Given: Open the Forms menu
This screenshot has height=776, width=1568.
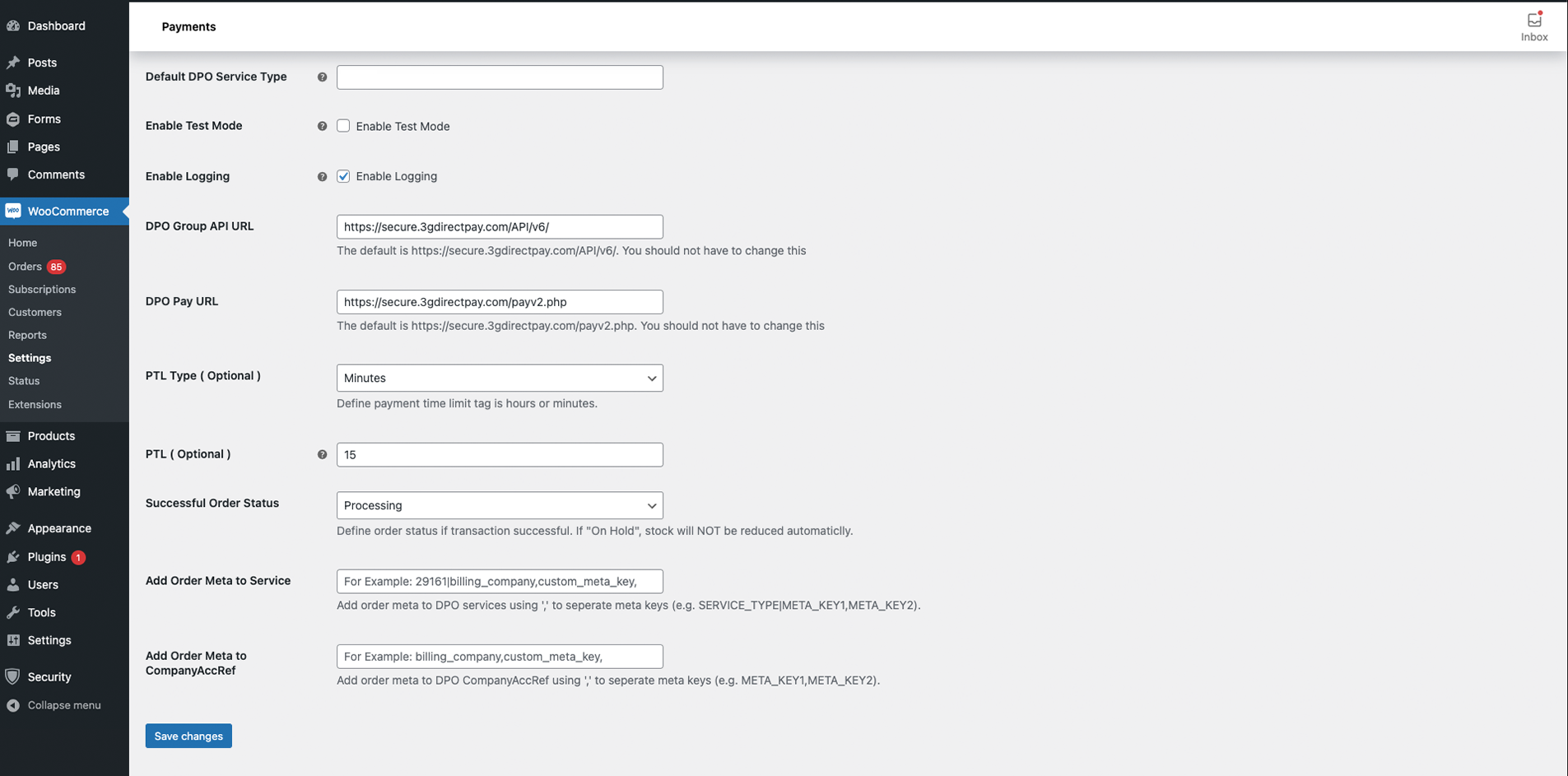Looking at the screenshot, I should point(64,119).
